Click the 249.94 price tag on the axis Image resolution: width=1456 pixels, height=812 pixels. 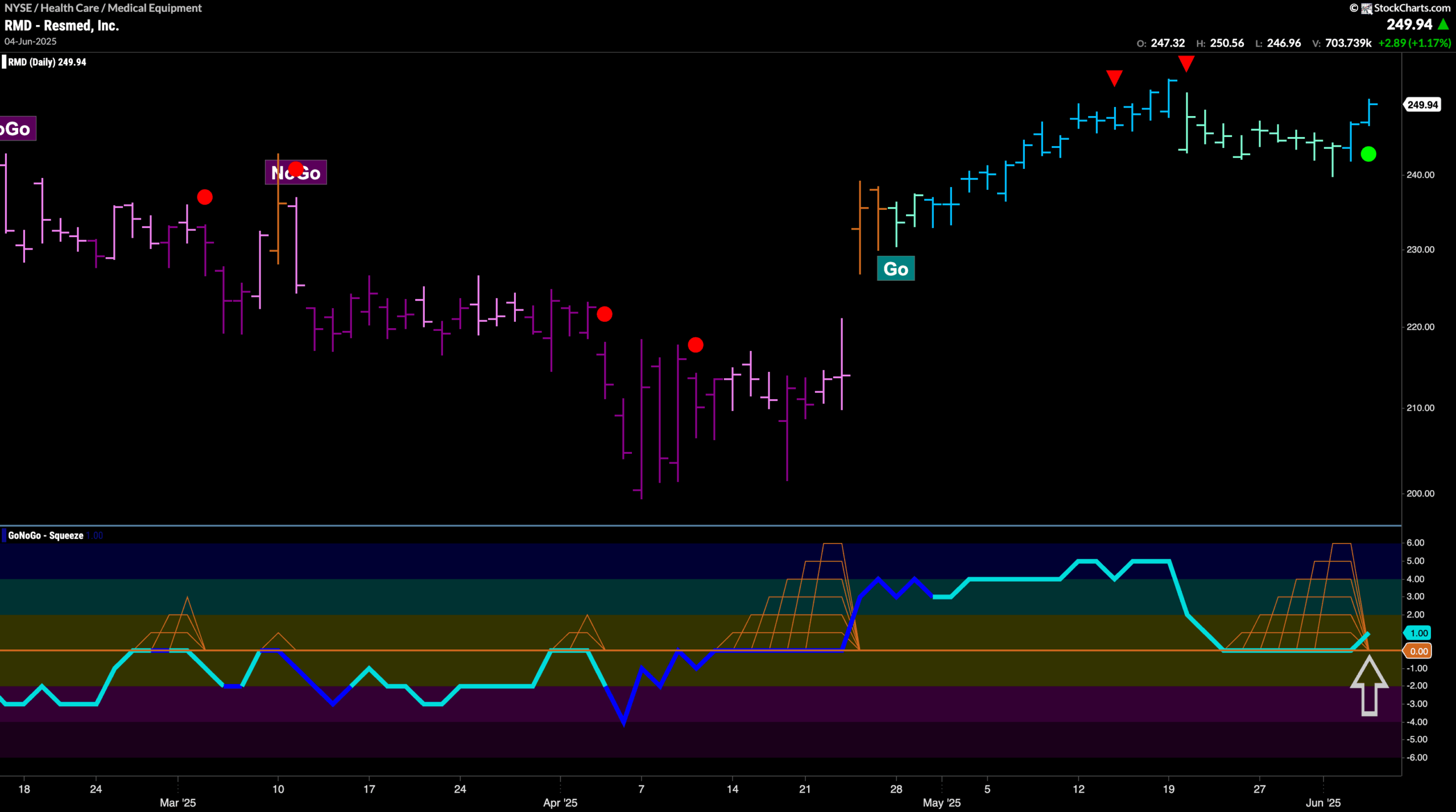[1422, 105]
